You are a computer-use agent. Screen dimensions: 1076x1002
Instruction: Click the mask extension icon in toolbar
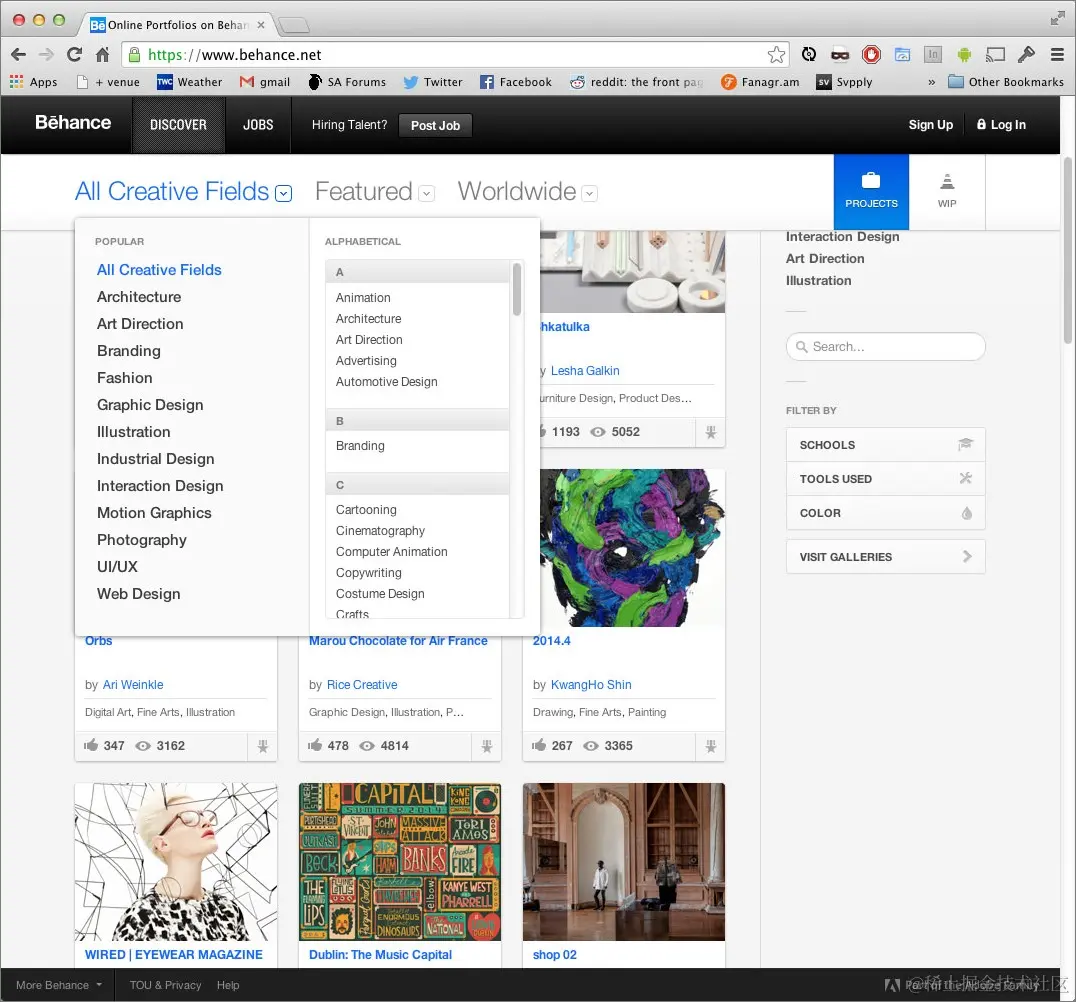coord(840,55)
